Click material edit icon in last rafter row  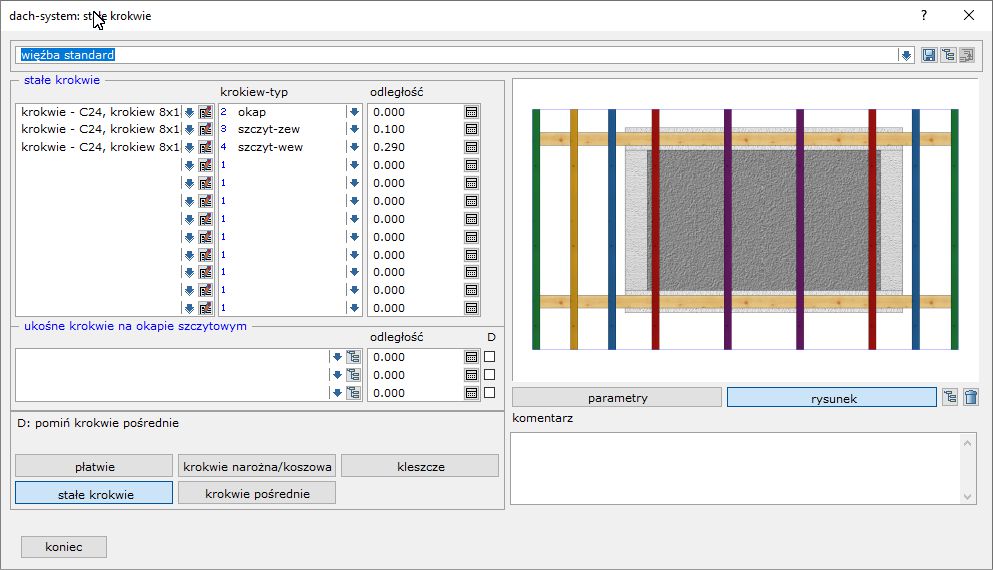pyautogui.click(x=205, y=308)
